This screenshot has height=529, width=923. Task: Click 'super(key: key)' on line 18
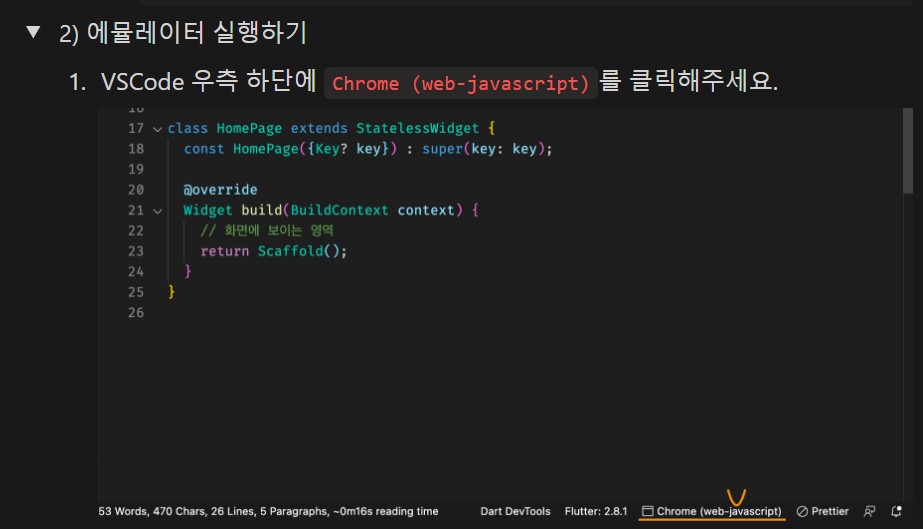click(484, 149)
